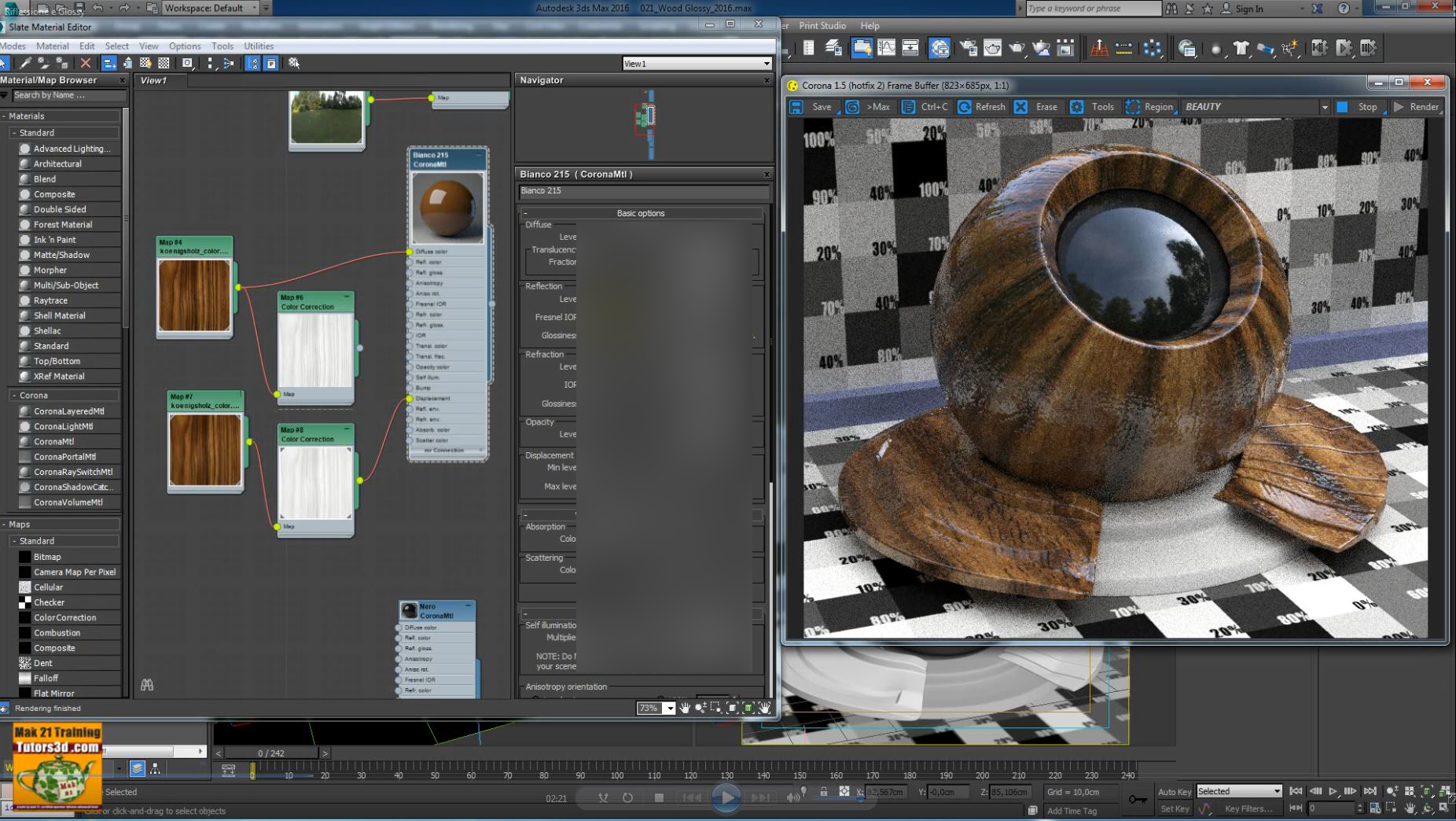This screenshot has height=821, width=1456.
Task: Click the Help question mark icon
Action: click(1343, 9)
